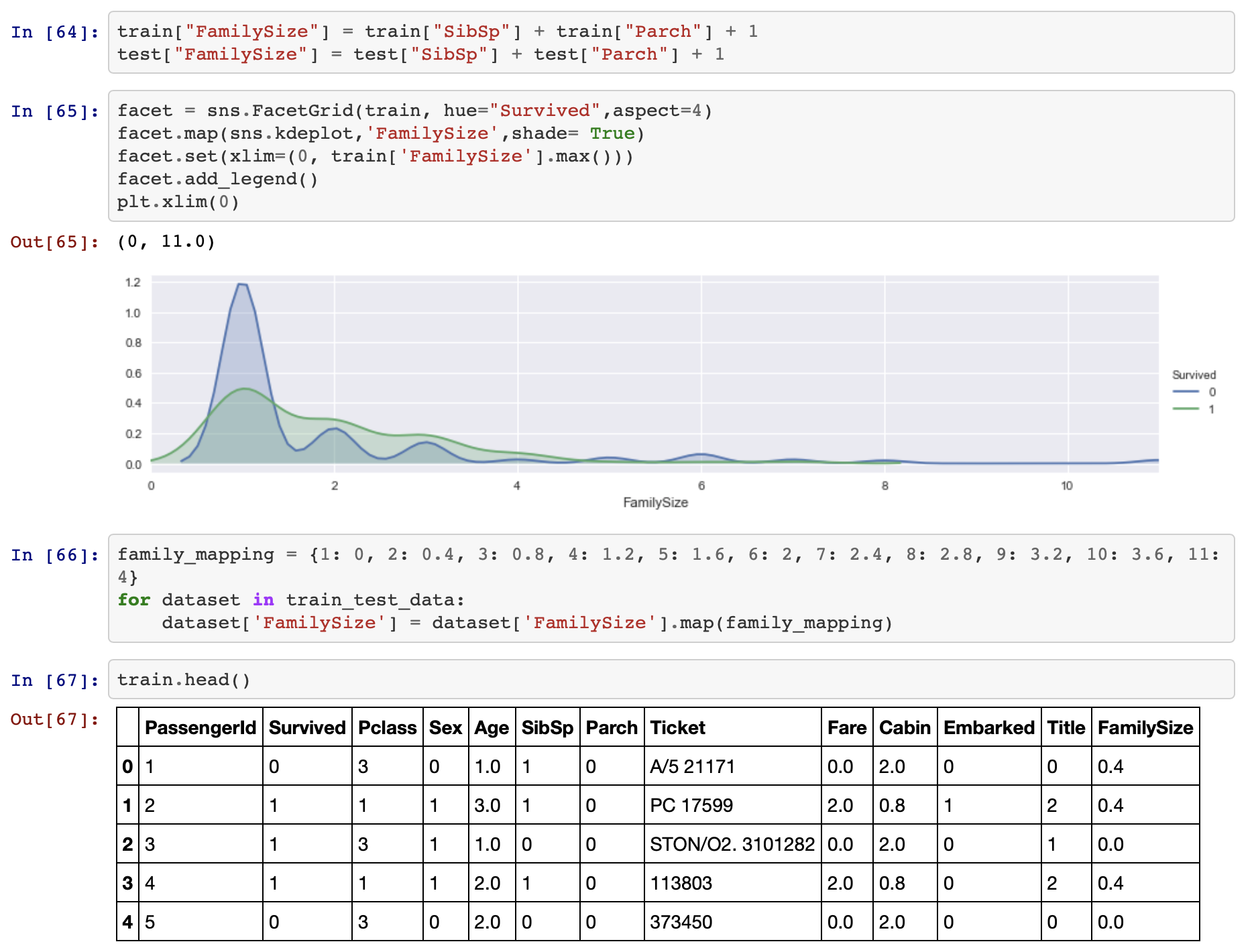This screenshot has width=1254, height=952.
Task: Click the FamilySize column header
Action: click(x=1145, y=727)
